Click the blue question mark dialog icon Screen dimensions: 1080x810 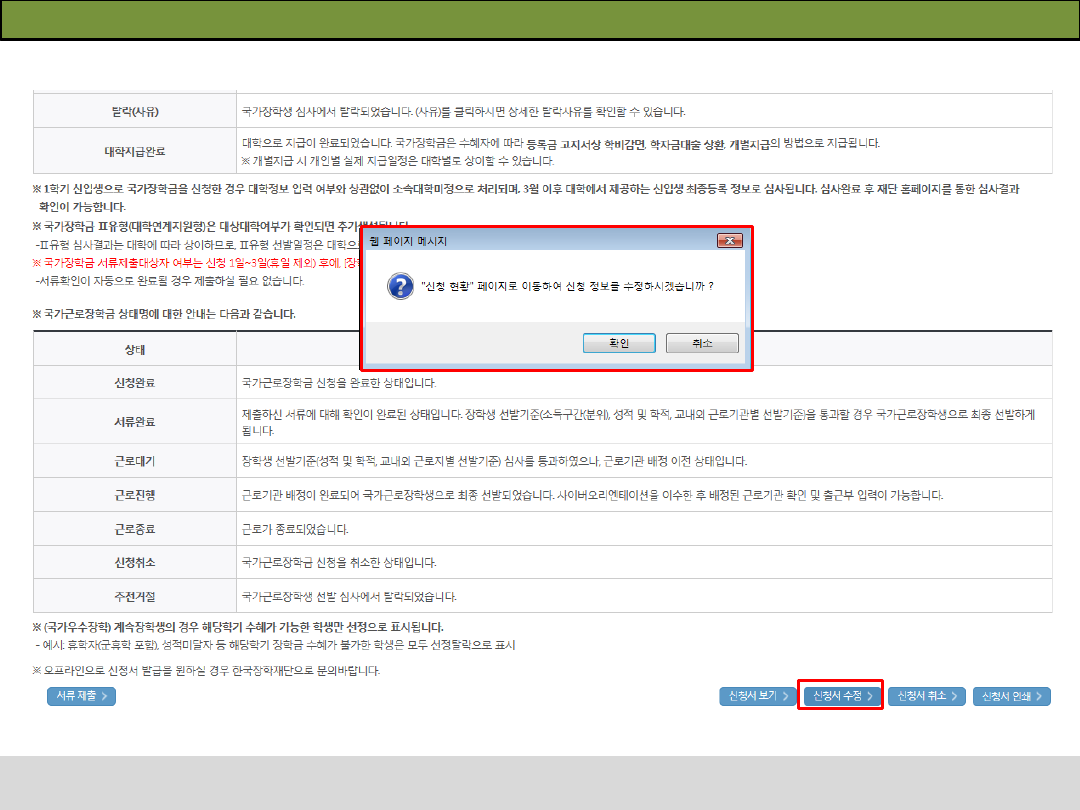[x=400, y=285]
